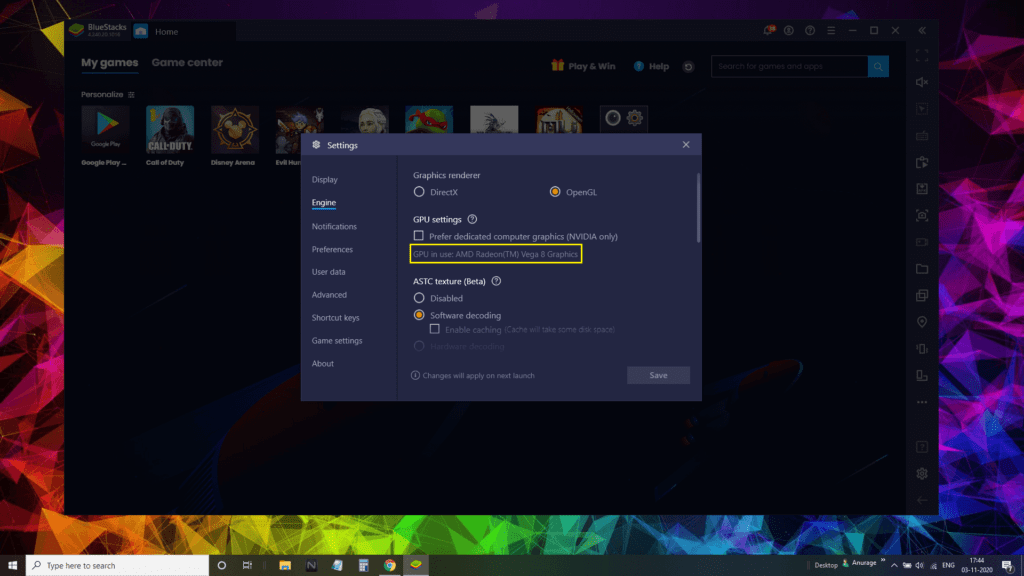Select Software decoding radio option
This screenshot has width=1024, height=576.
[419, 315]
